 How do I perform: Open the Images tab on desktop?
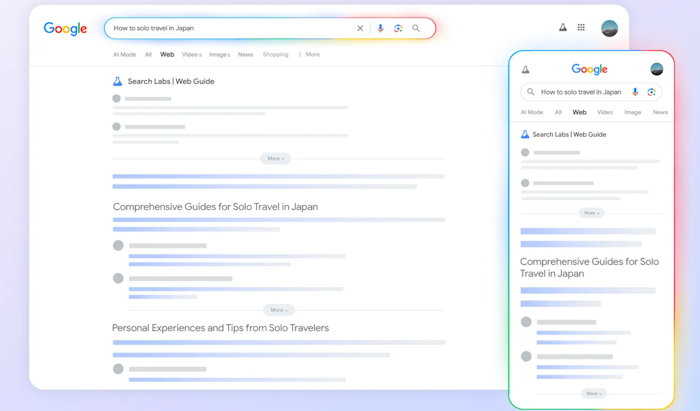point(220,54)
